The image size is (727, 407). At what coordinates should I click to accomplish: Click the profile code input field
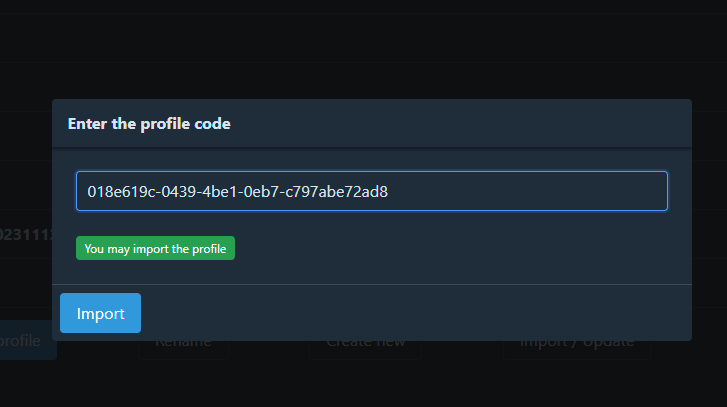click(371, 191)
